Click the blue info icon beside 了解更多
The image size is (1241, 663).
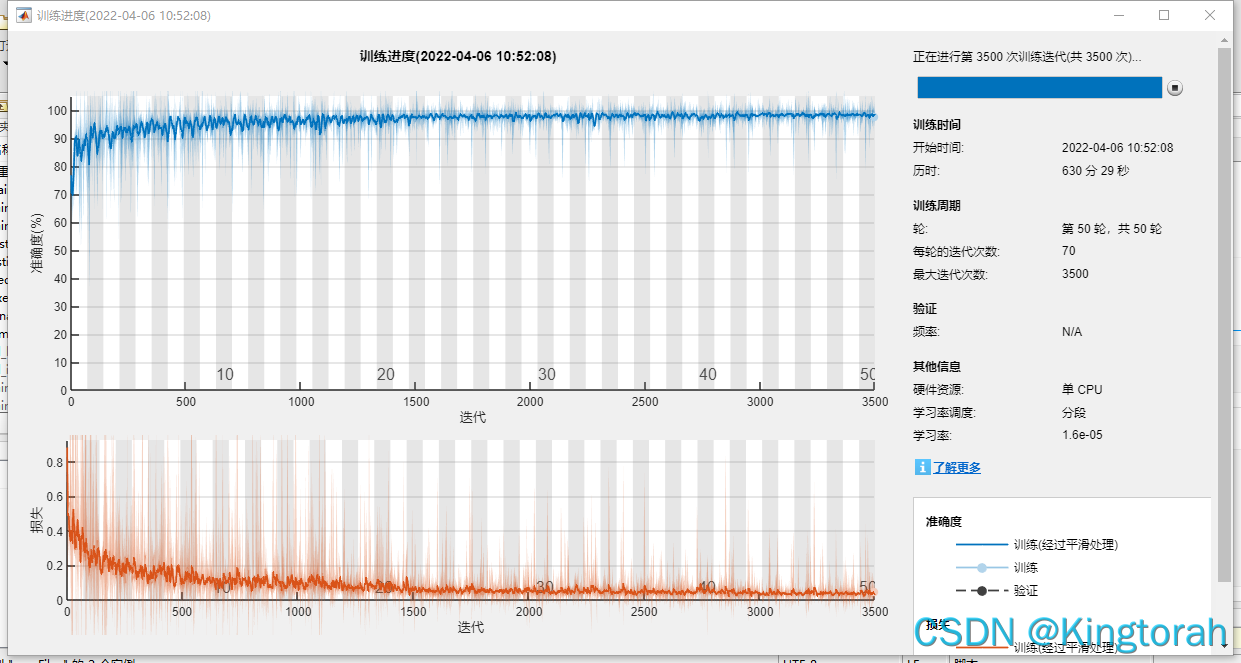click(922, 467)
